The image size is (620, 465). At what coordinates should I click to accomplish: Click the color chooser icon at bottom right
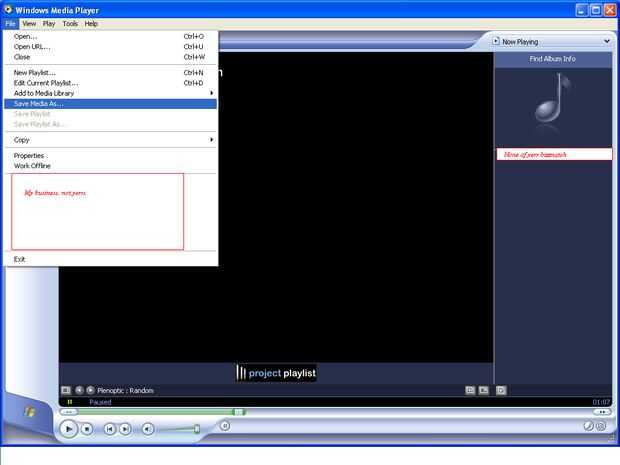click(588, 426)
